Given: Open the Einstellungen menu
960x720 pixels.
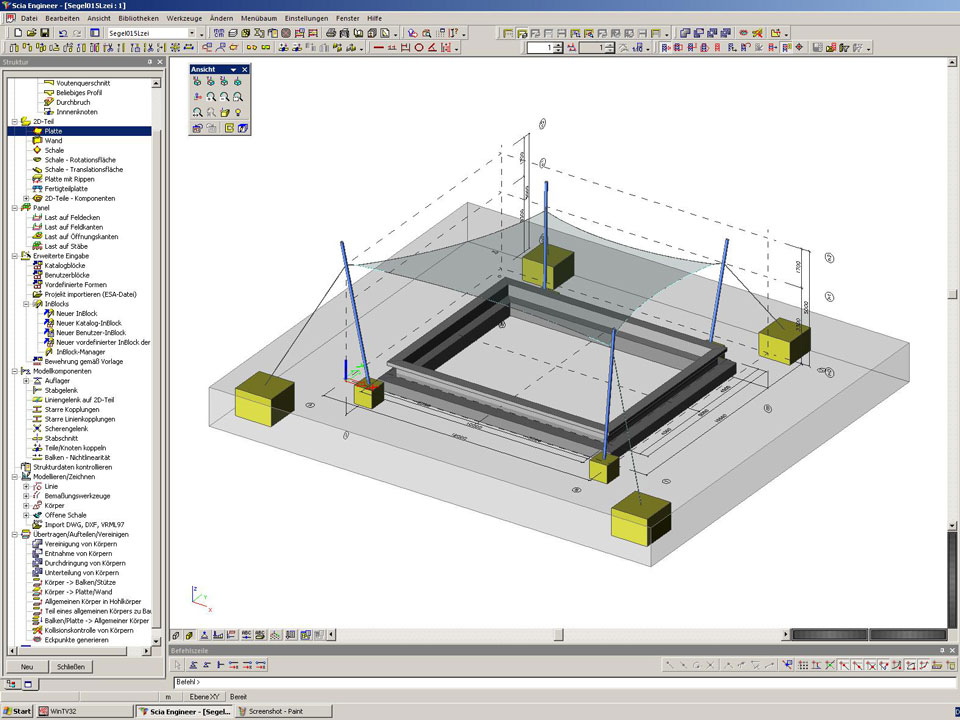Looking at the screenshot, I should pos(306,18).
